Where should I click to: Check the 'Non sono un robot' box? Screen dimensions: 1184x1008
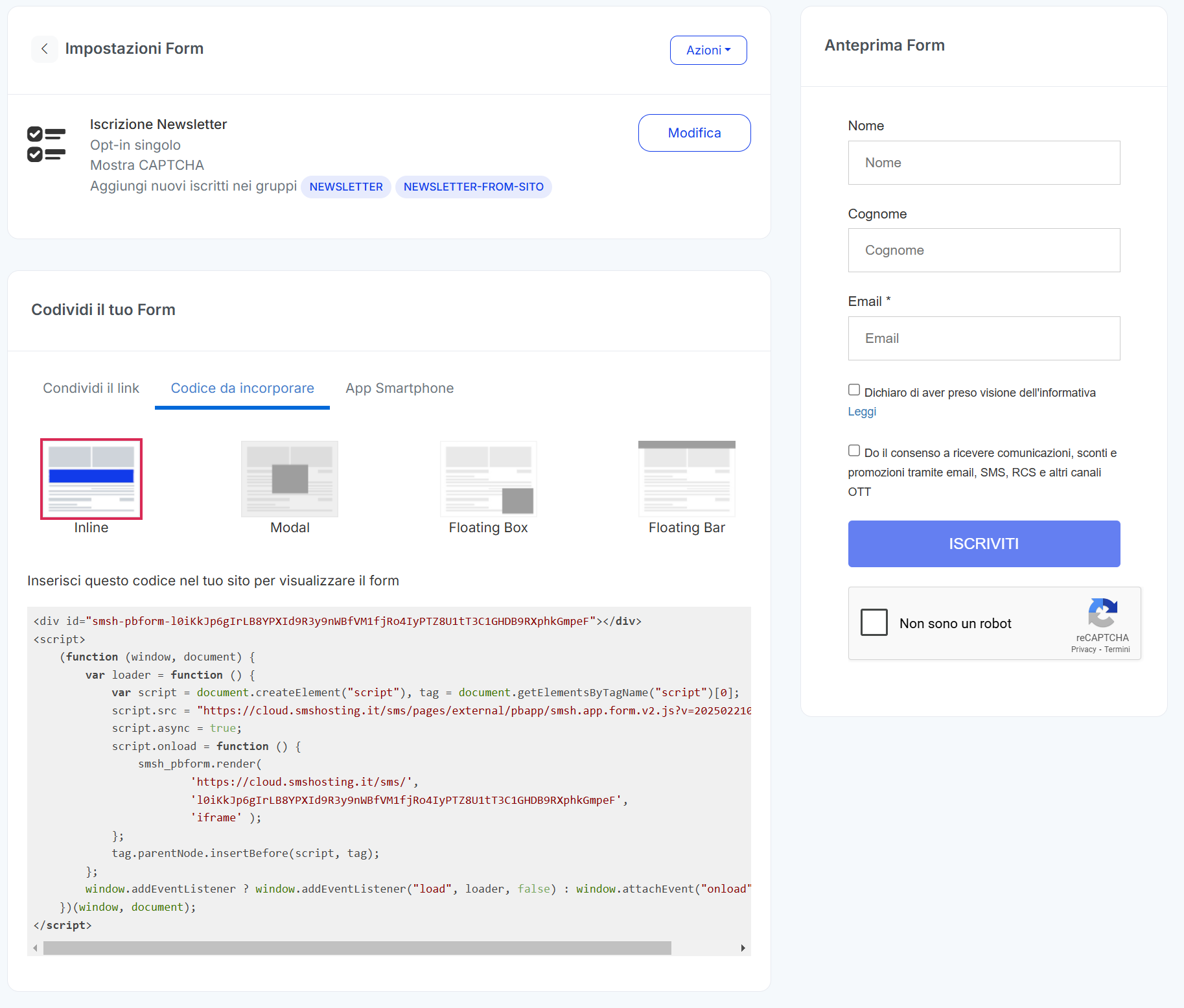[874, 622]
